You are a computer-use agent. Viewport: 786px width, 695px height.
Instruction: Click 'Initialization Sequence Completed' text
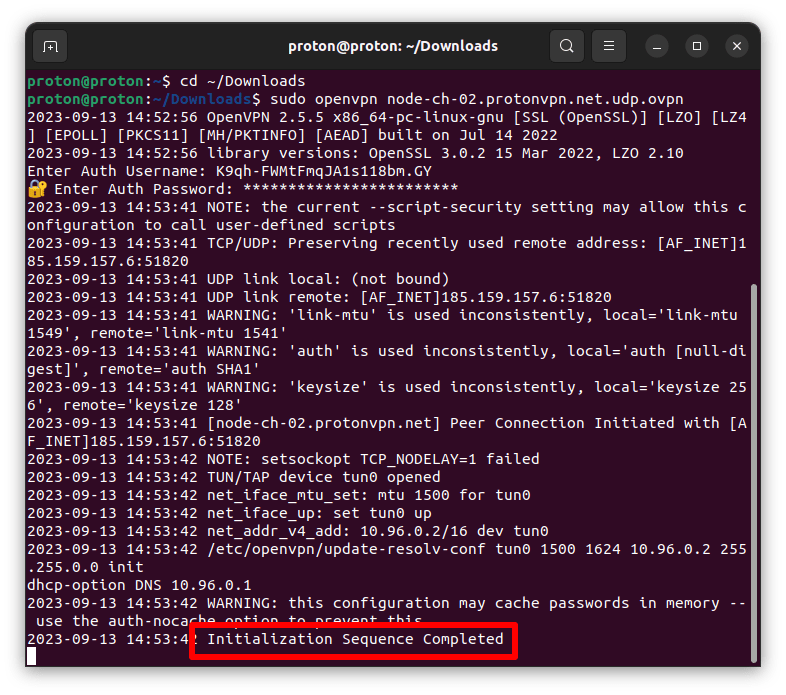(355, 639)
